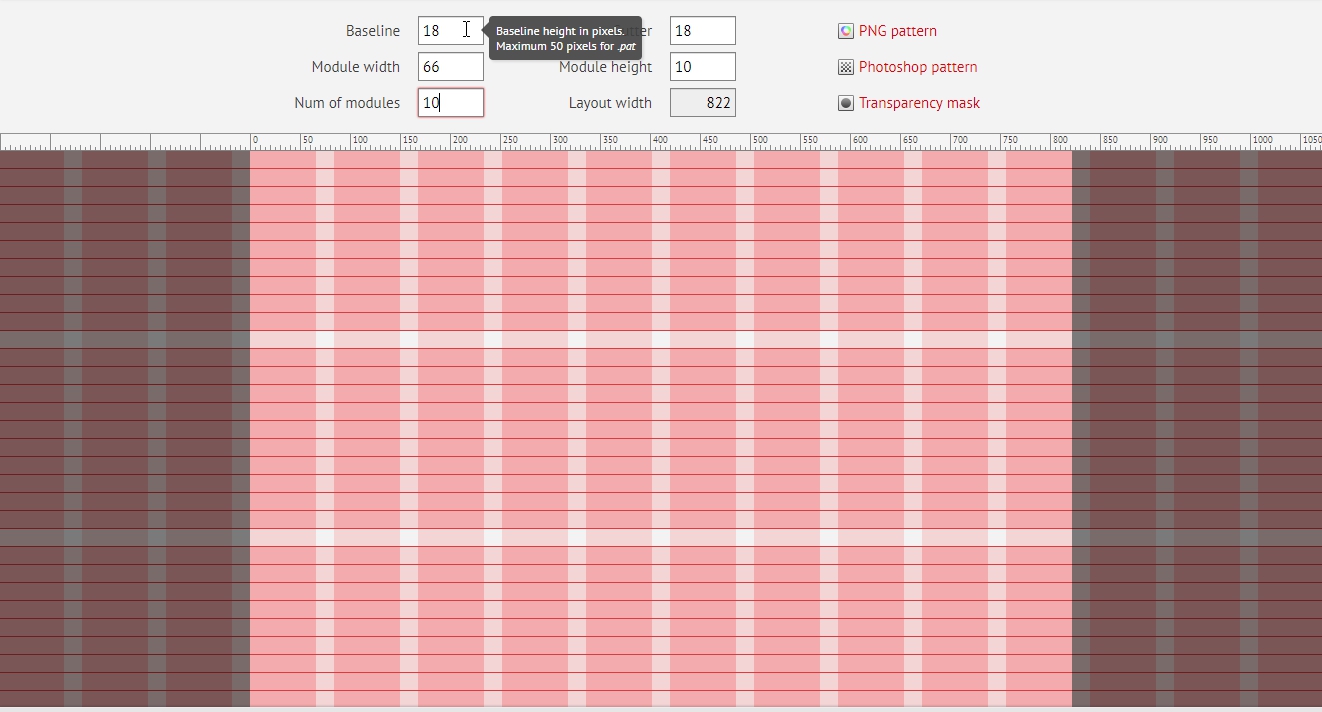The height and width of the screenshot is (712, 1322).
Task: Click the PNG pattern icon
Action: tap(846, 31)
